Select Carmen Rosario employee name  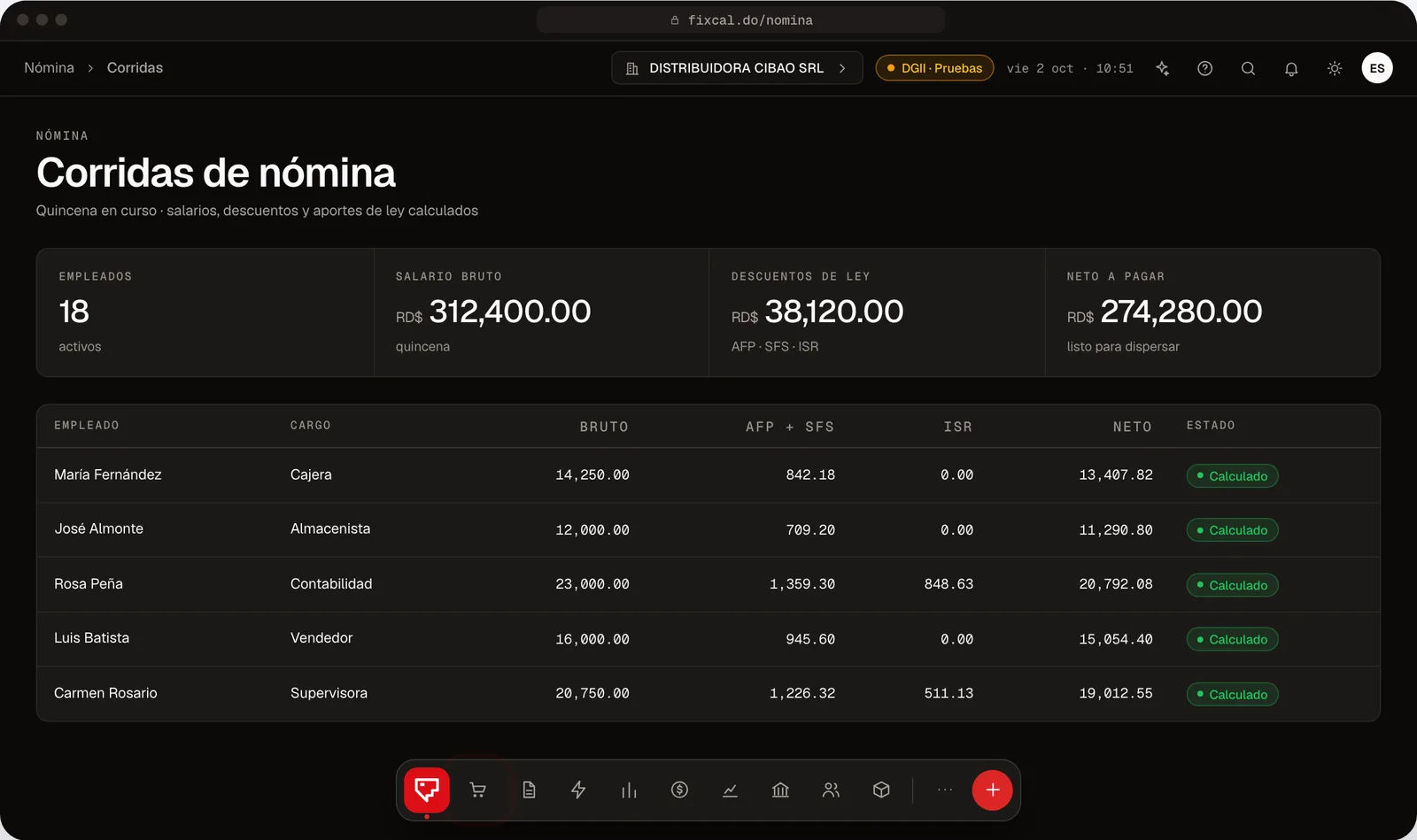pyautogui.click(x=105, y=693)
